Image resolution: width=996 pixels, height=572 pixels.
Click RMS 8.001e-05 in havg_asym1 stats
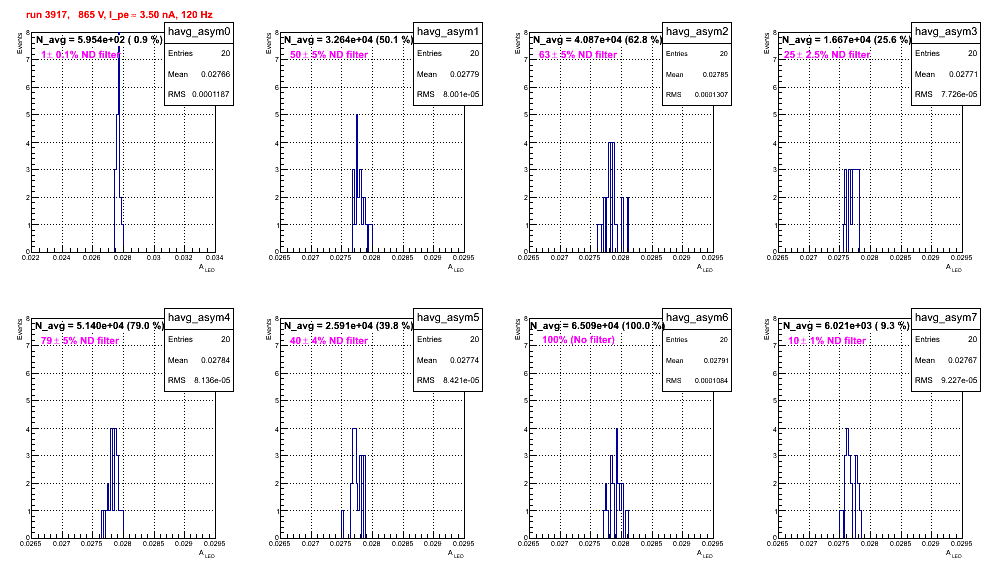coord(448,94)
